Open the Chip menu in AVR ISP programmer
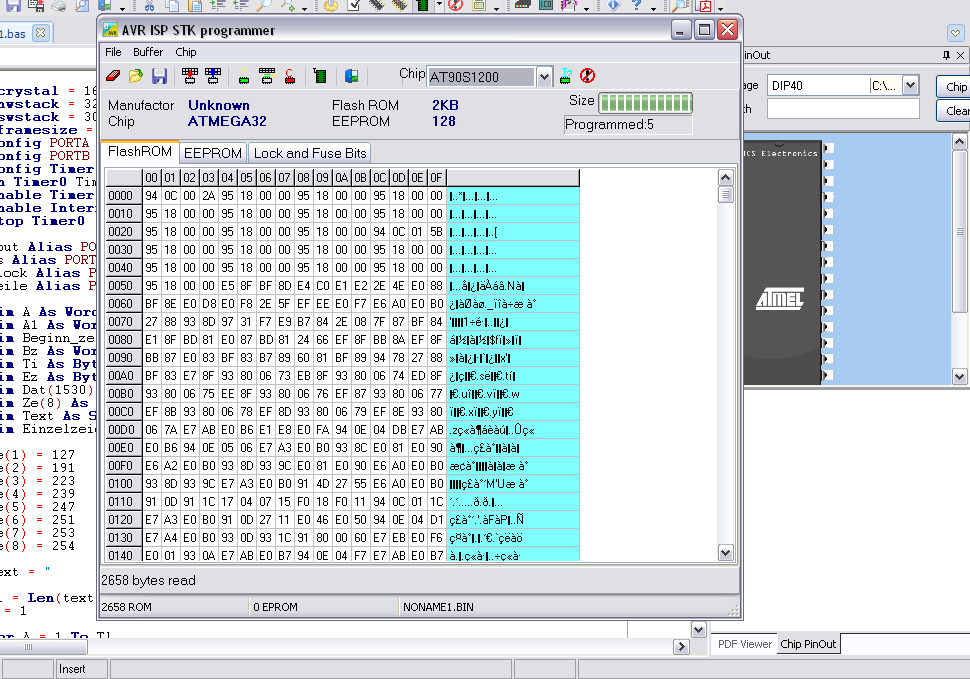This screenshot has height=679, width=970. (x=186, y=52)
